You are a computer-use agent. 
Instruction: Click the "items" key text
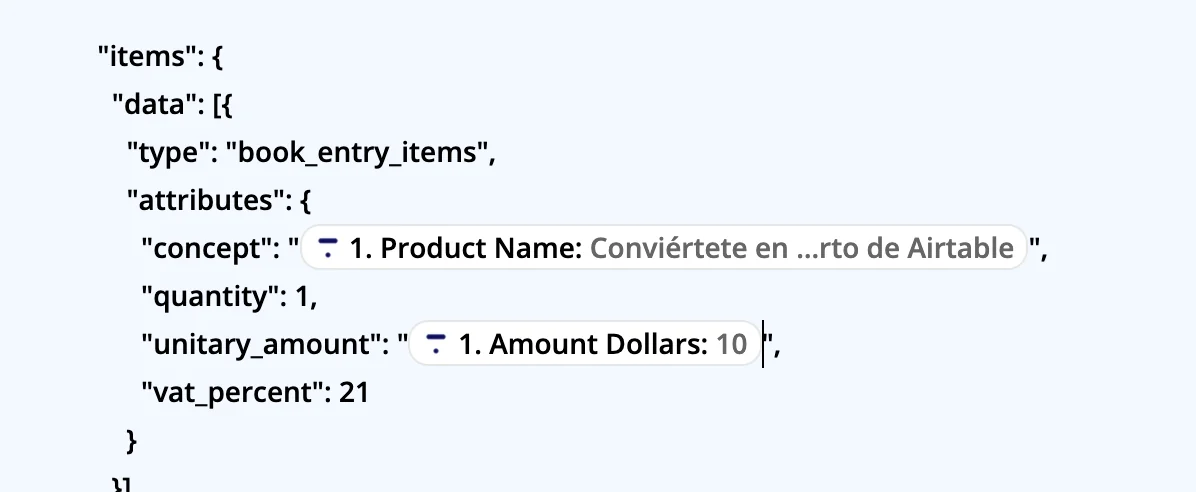coord(144,57)
